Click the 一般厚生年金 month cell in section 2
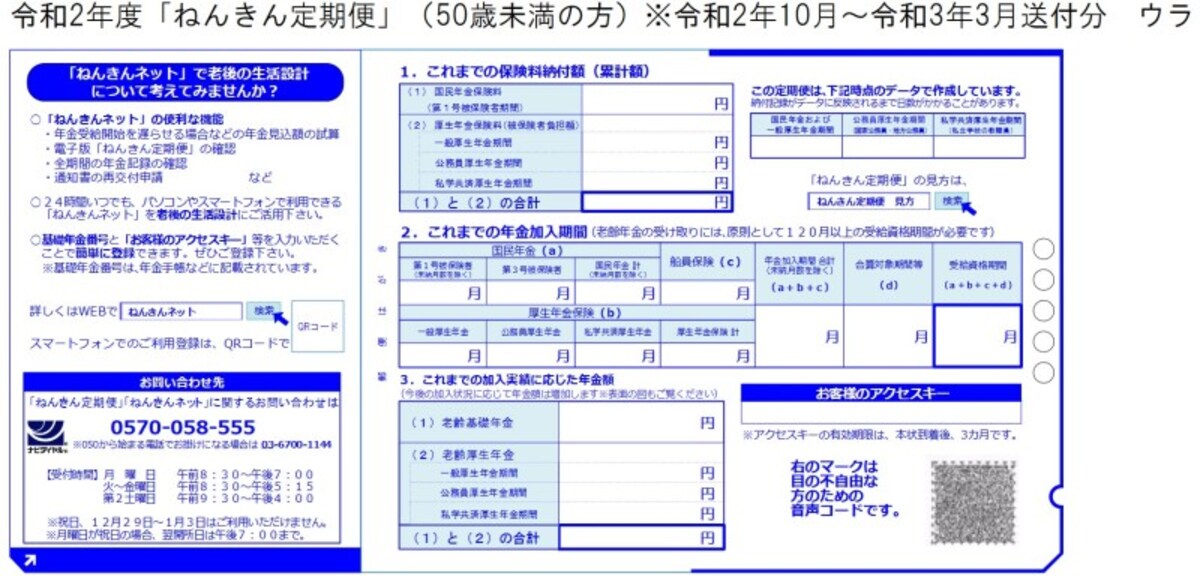 [443, 355]
